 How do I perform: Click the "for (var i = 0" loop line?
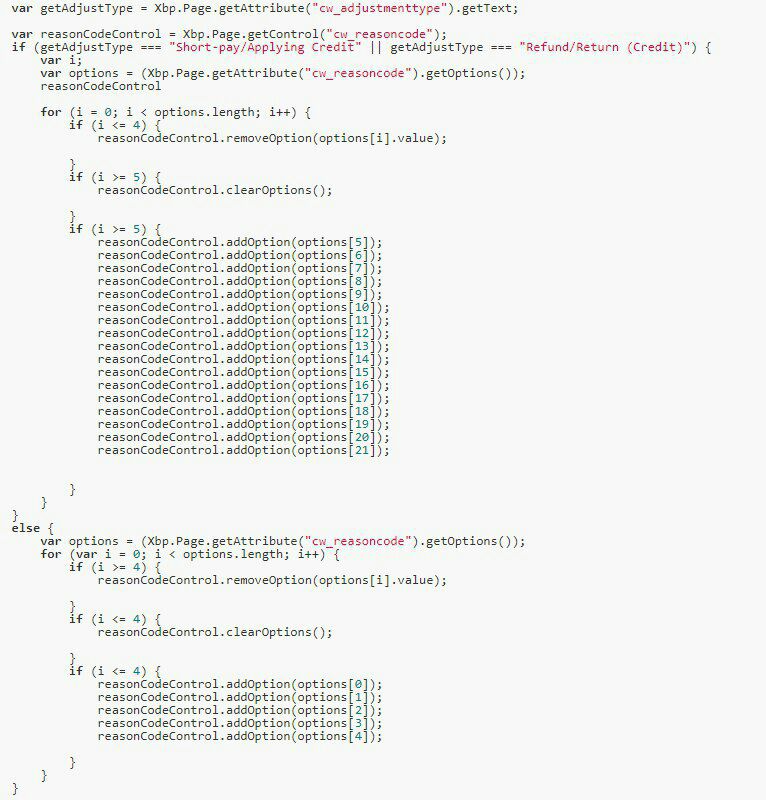[190, 554]
